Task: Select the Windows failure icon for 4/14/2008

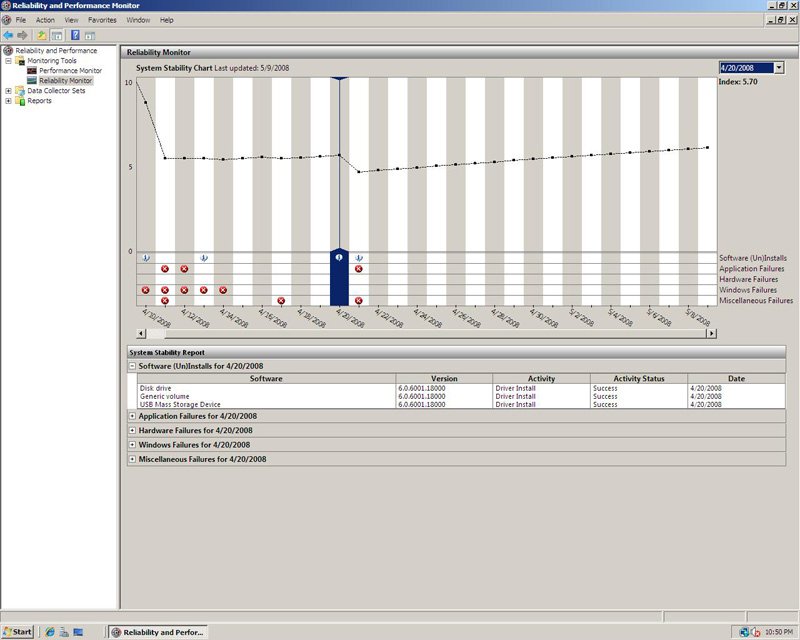Action: coord(223,290)
